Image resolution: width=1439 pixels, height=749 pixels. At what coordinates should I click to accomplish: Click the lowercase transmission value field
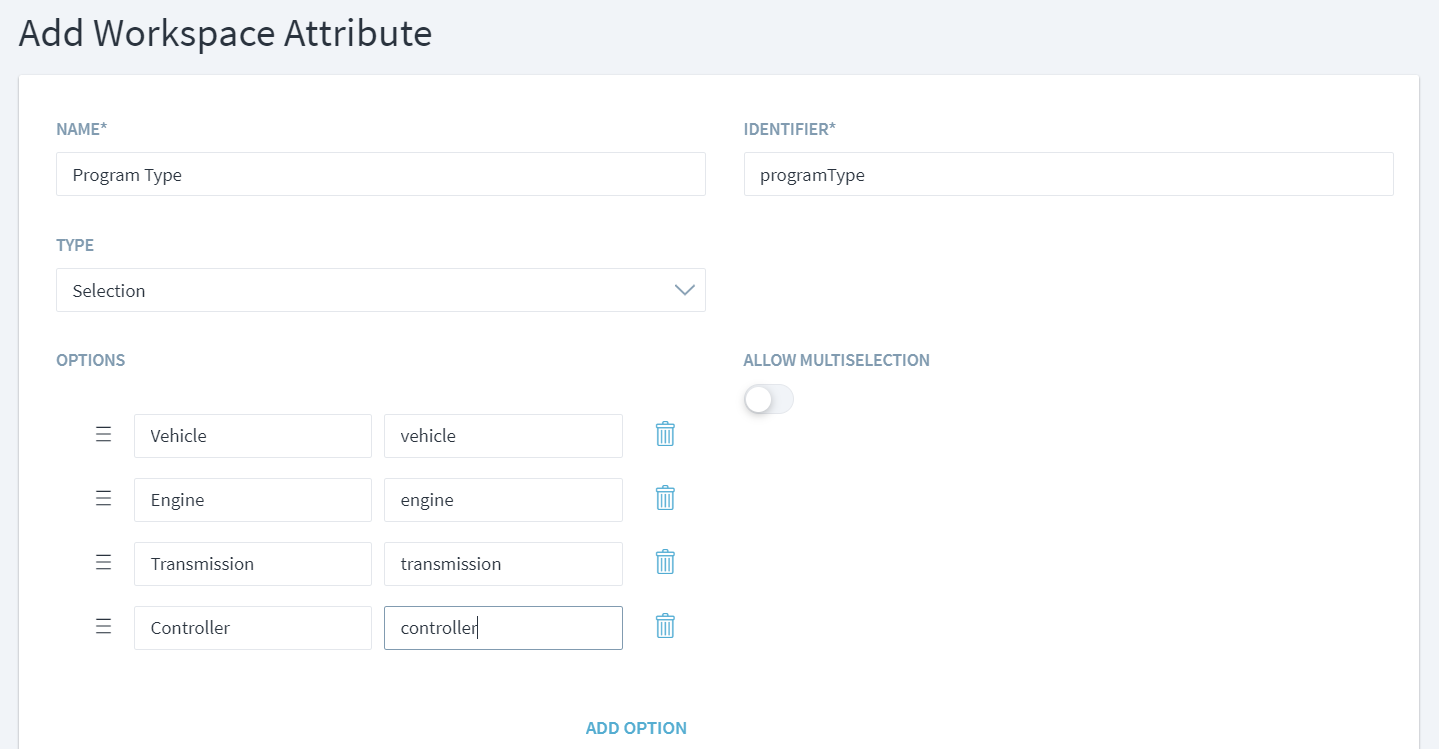click(503, 564)
